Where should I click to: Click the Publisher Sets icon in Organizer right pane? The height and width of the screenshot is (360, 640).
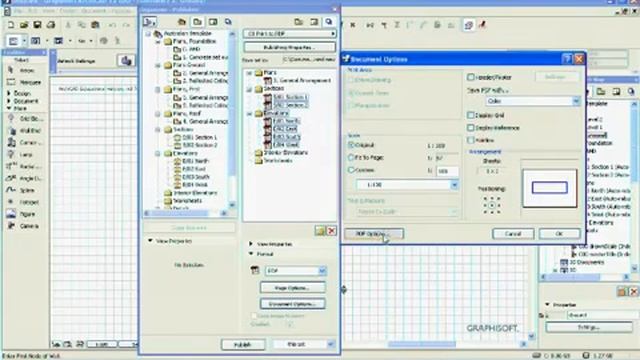(329, 22)
